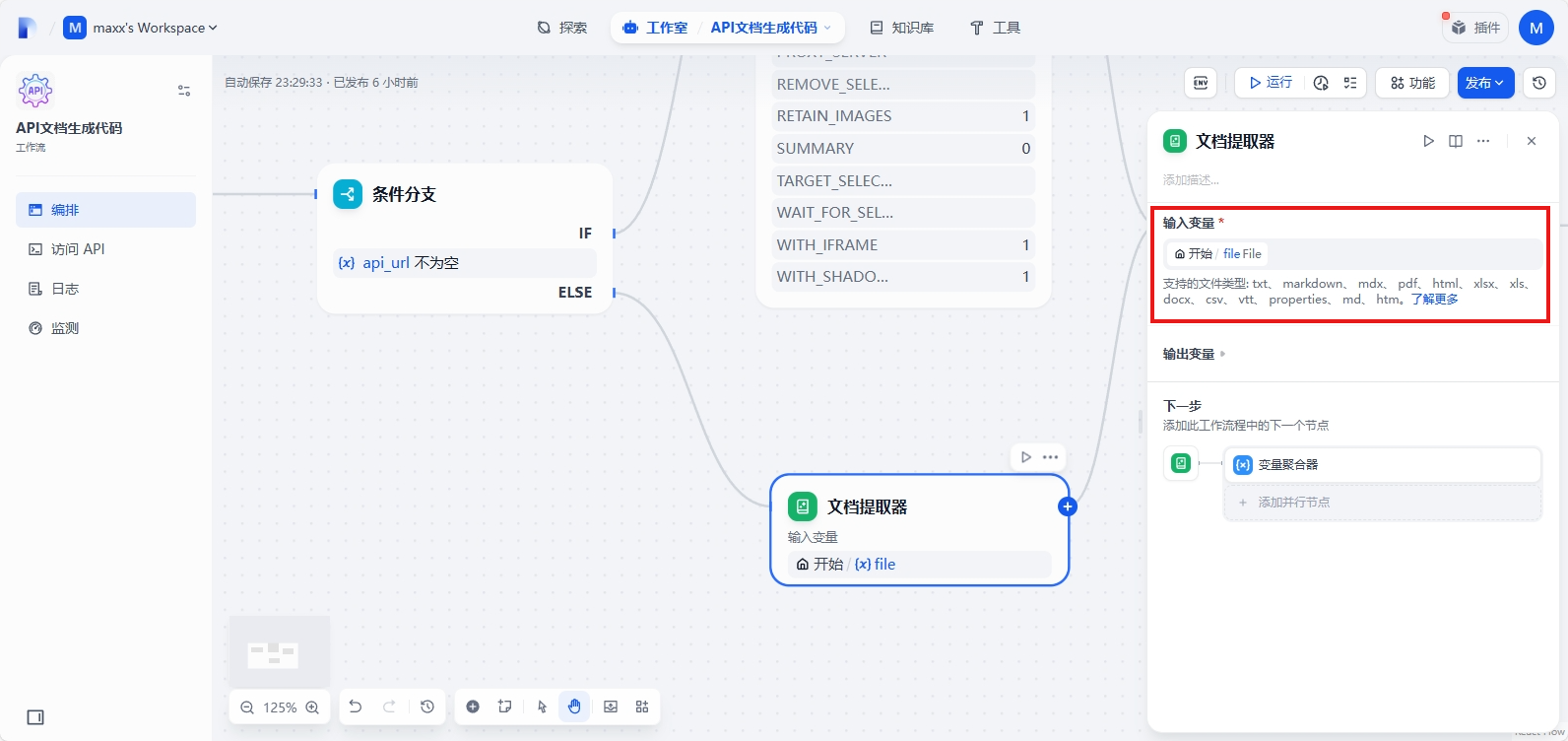Click the WITH_IFRAME parameter row
This screenshot has width=1568, height=741.
(x=903, y=245)
